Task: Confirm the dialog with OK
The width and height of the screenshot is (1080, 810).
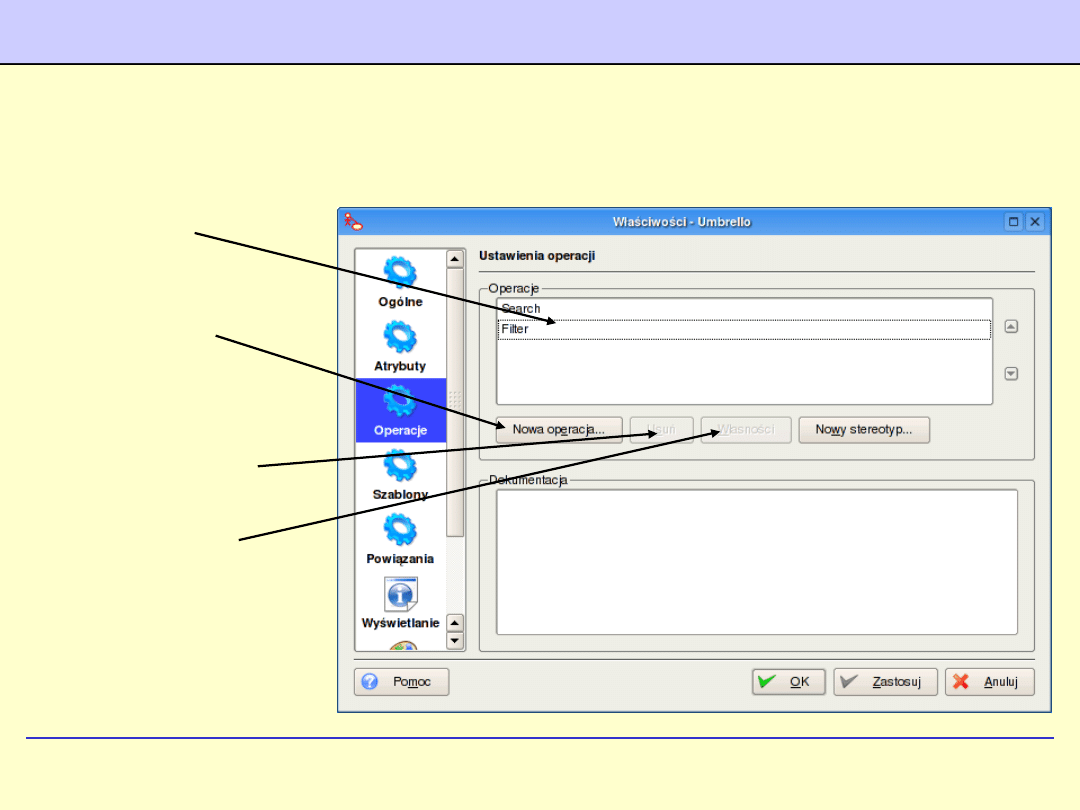Action: click(788, 682)
